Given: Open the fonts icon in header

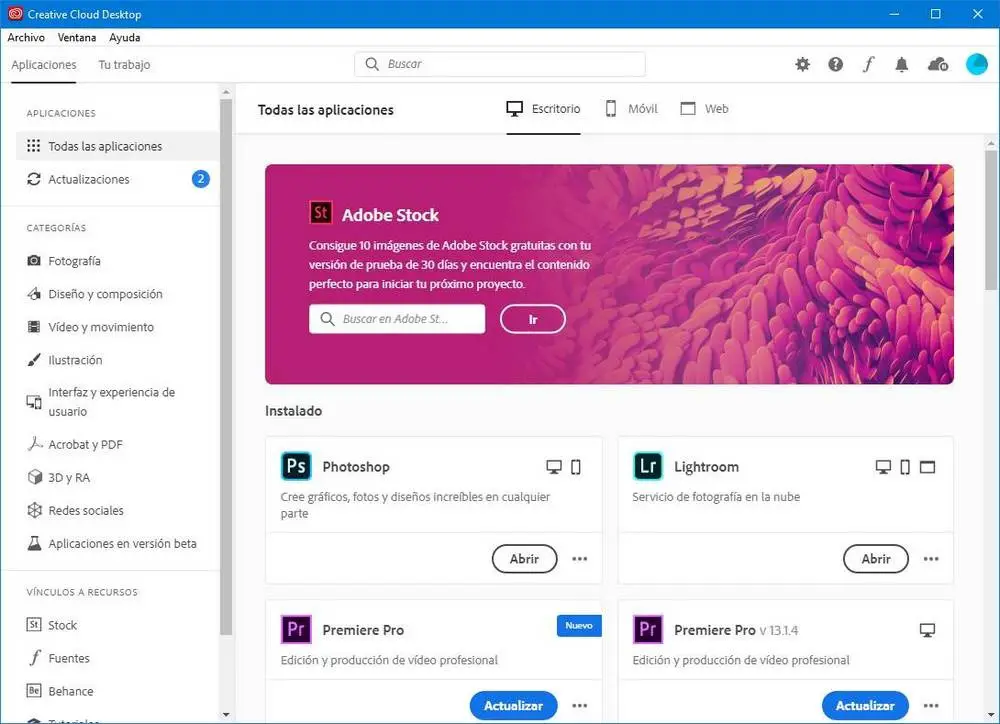Looking at the screenshot, I should pos(868,64).
